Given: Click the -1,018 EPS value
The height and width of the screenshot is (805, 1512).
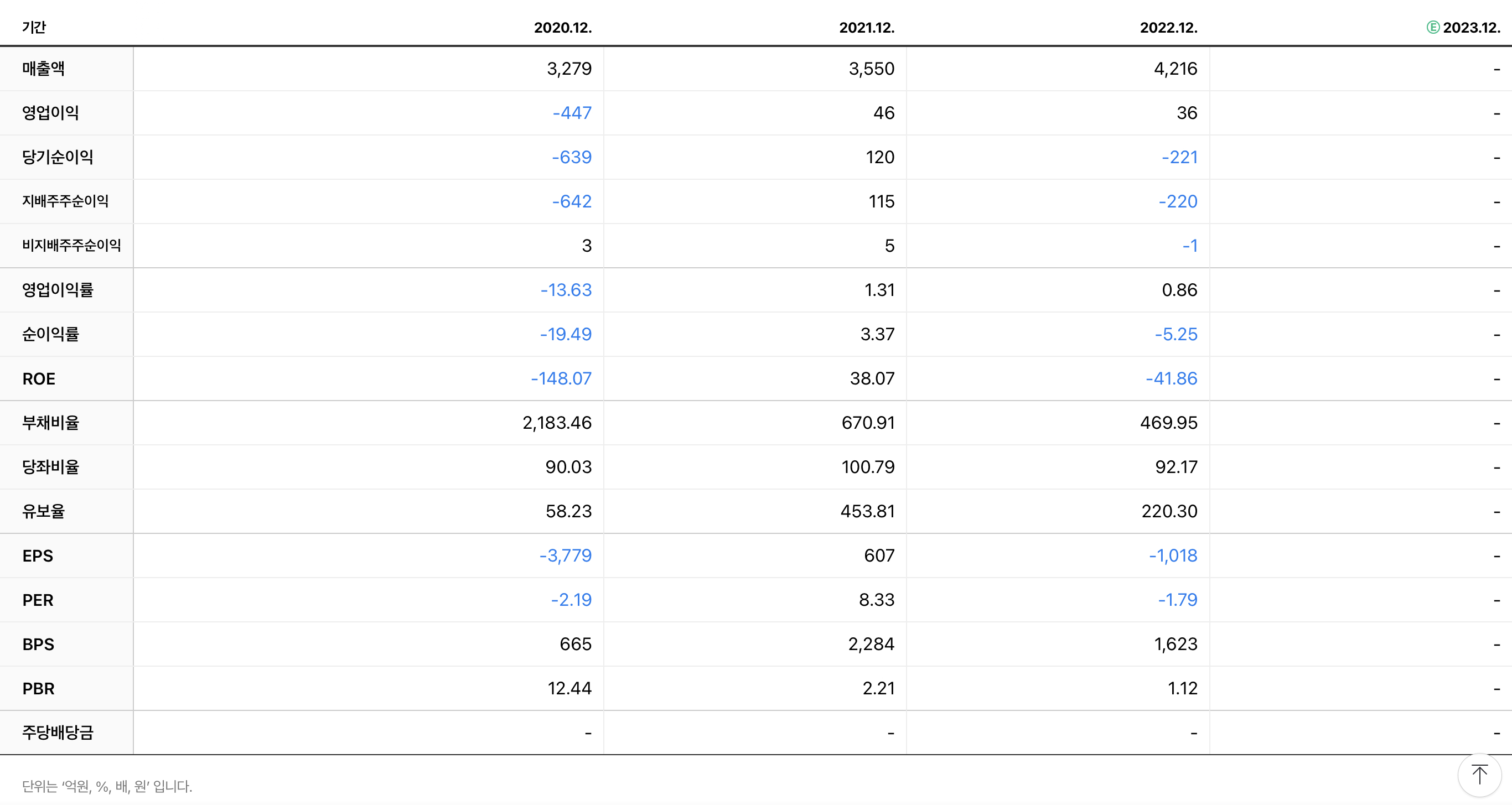Looking at the screenshot, I should pyautogui.click(x=1173, y=555).
